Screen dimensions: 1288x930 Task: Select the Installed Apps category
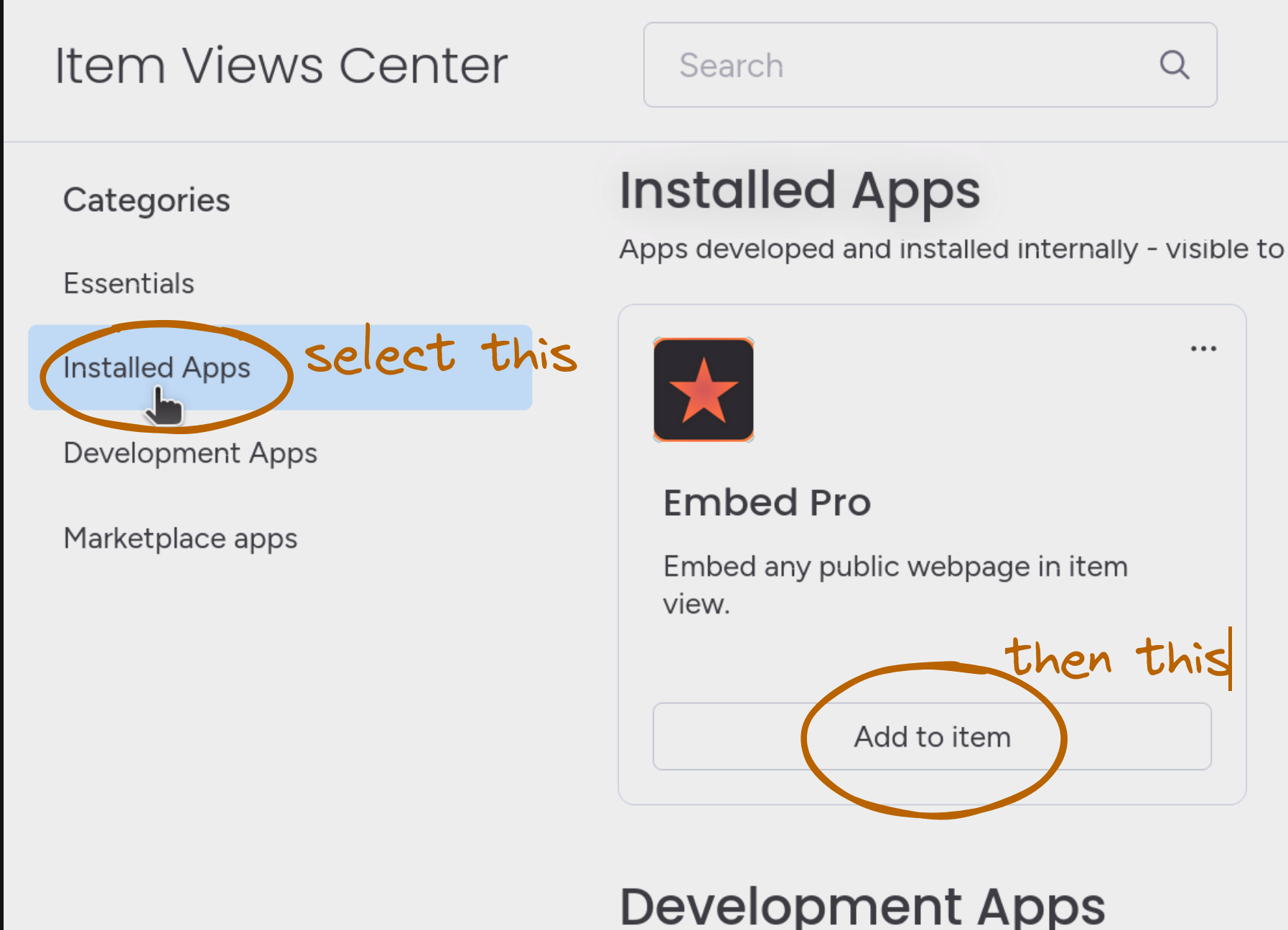(157, 367)
